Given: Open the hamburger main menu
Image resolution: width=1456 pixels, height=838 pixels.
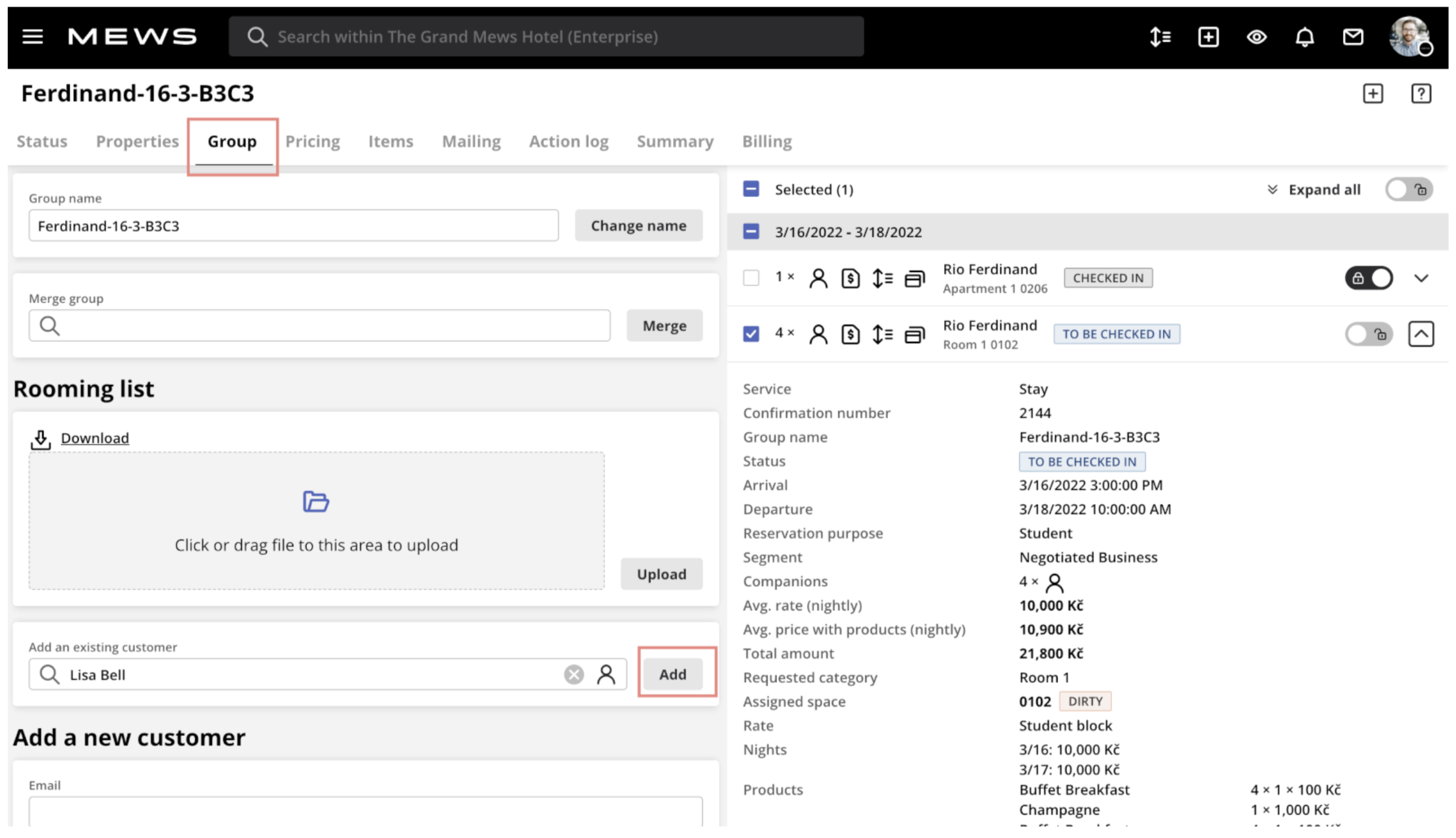Looking at the screenshot, I should [x=32, y=37].
